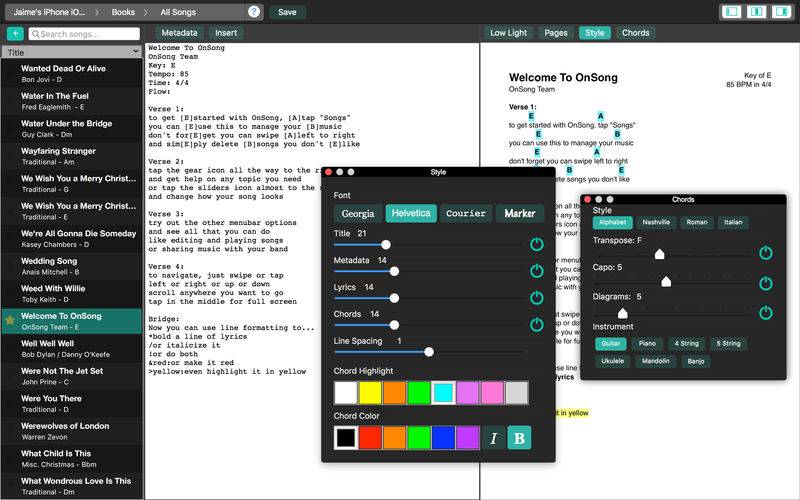Pick black chord color swatch
Screen dimensions: 800x500
click(345, 438)
